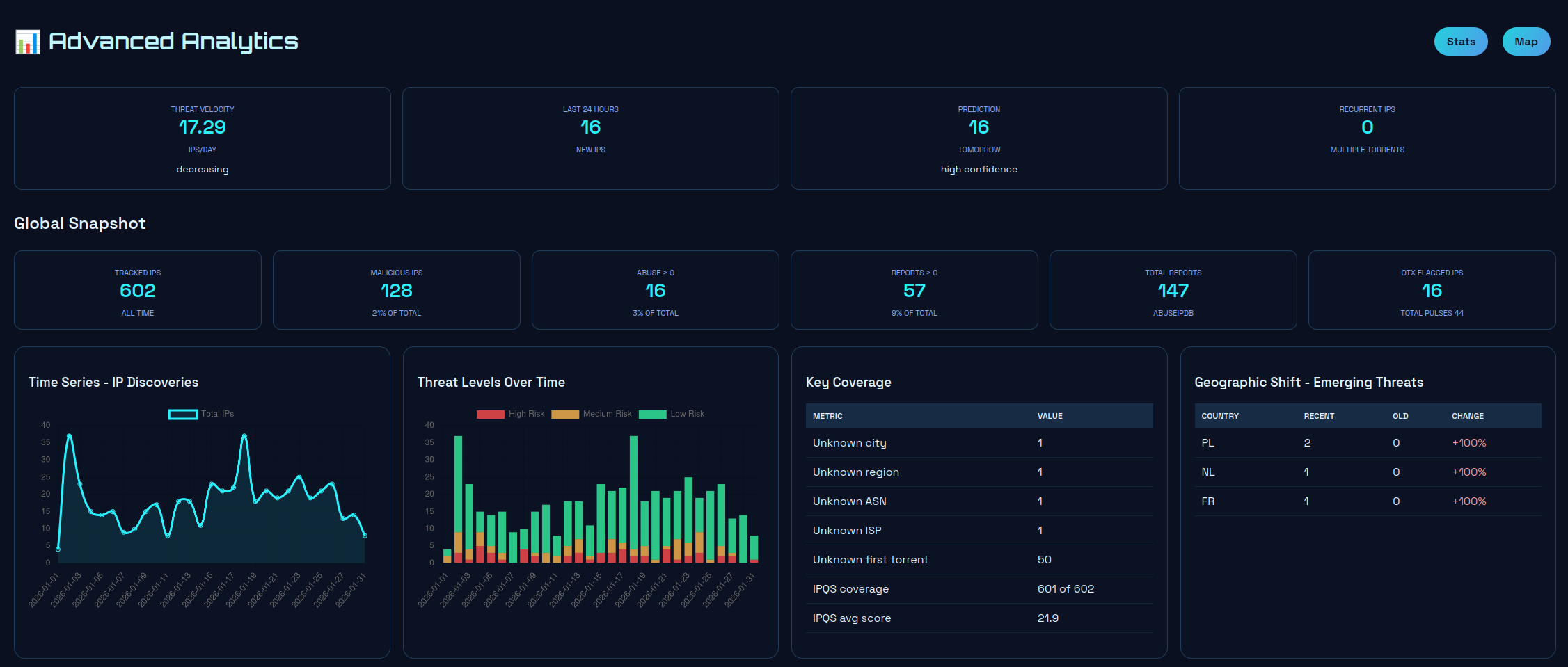Screen dimensions: 1568x667
Task: Click the Advanced Analytics bar chart logo icon
Action: click(x=28, y=41)
